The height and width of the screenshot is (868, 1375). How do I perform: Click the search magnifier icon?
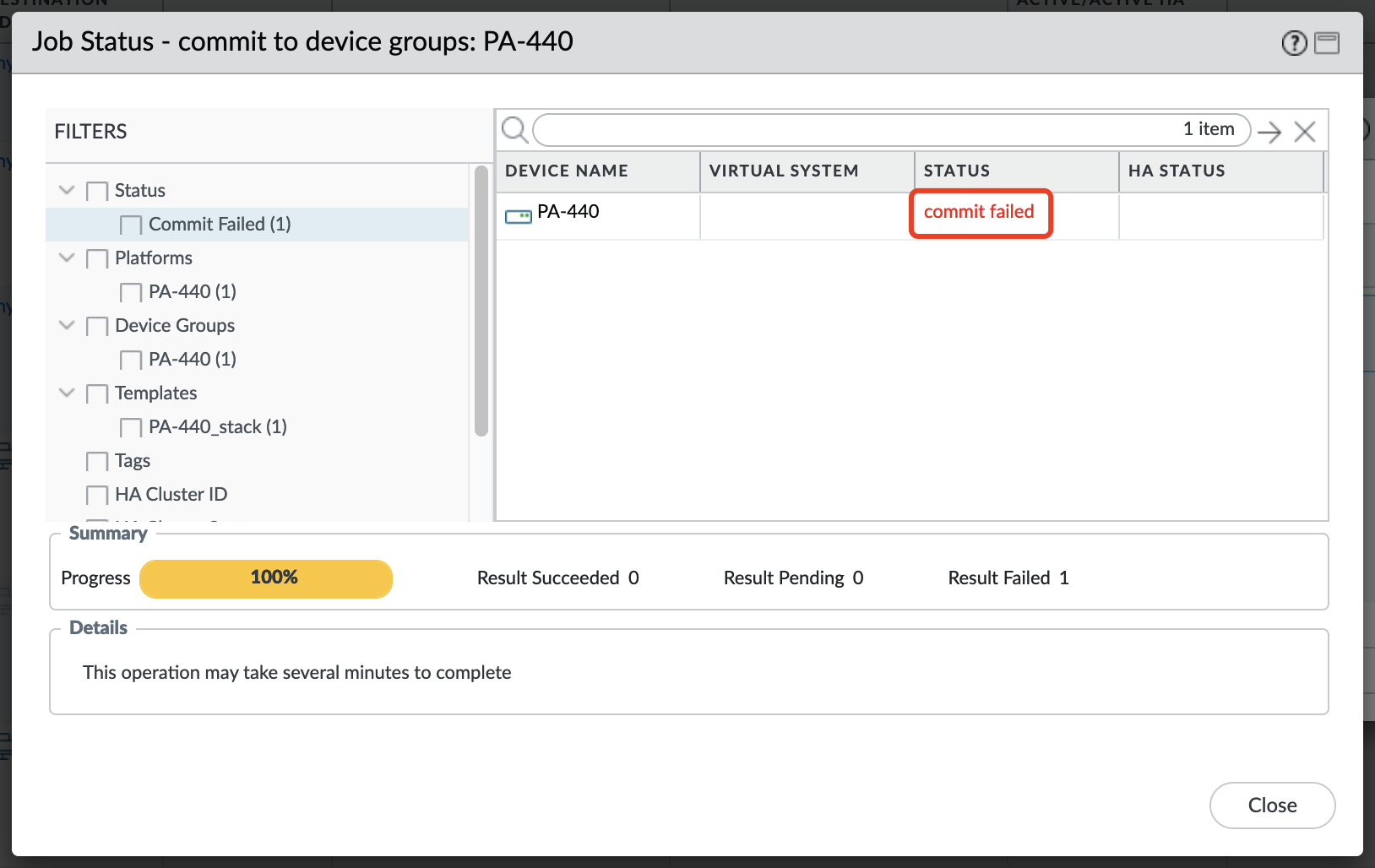pyautogui.click(x=514, y=130)
